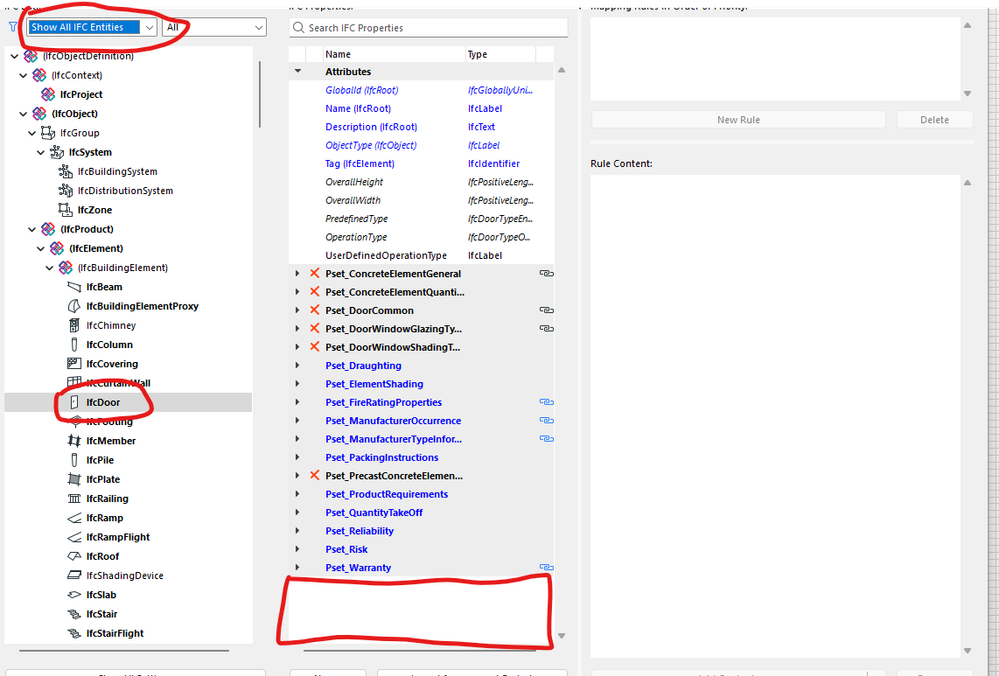
Task: Select the IfcCovering icon
Action: point(74,364)
